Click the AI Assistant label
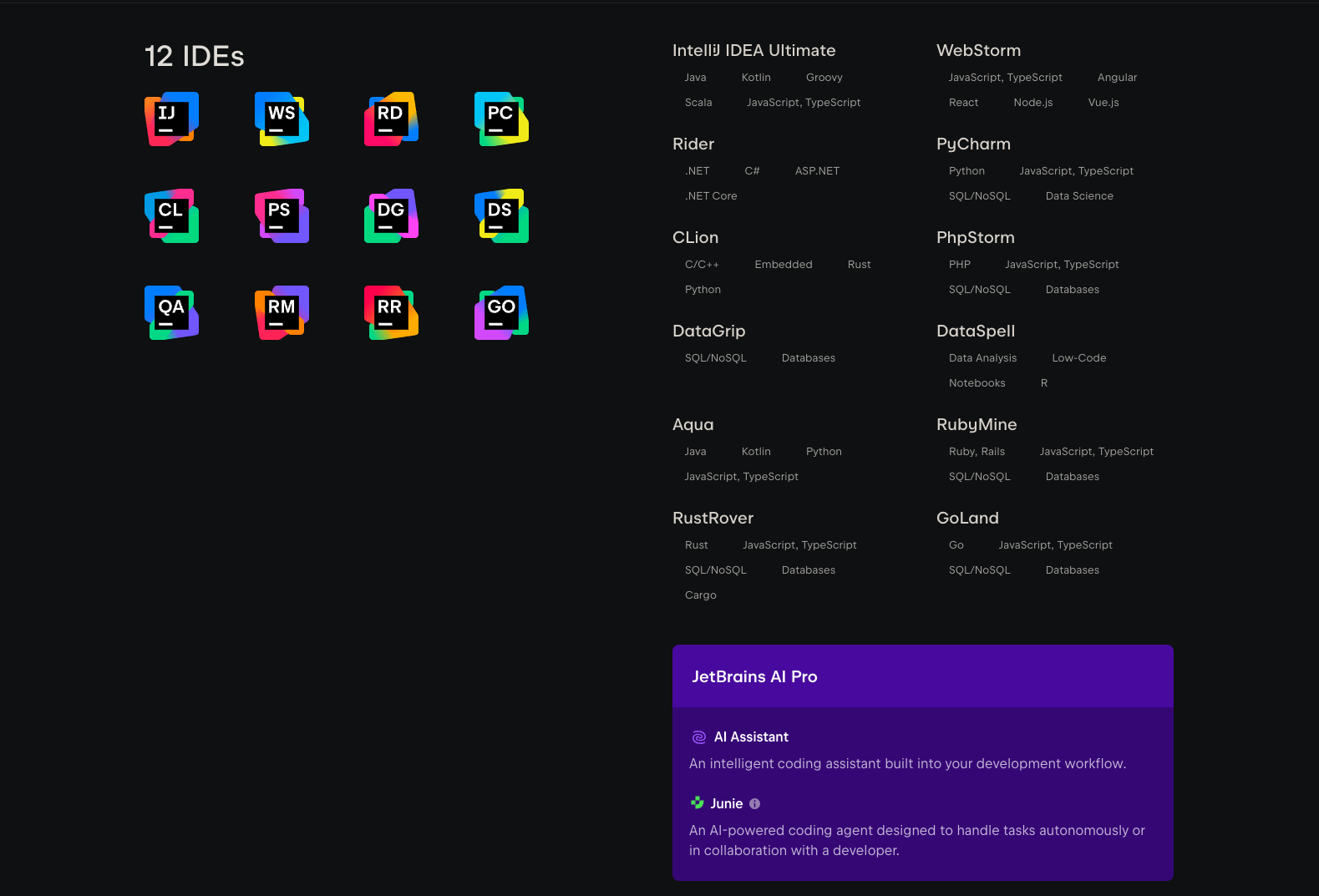 click(x=751, y=737)
